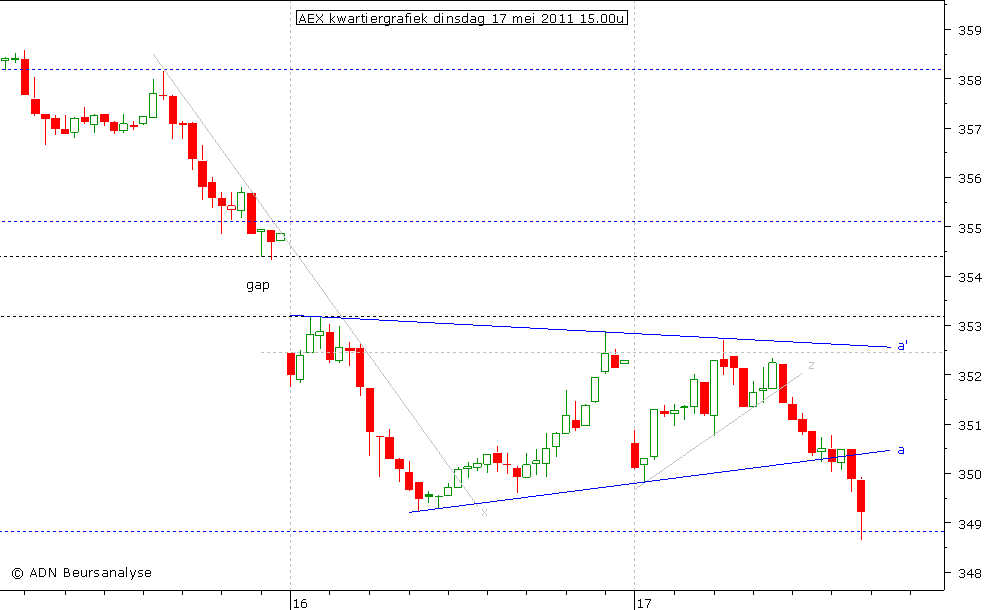This screenshot has height=610, width=985.
Task: Click the 351 price axis label
Action: point(969,425)
